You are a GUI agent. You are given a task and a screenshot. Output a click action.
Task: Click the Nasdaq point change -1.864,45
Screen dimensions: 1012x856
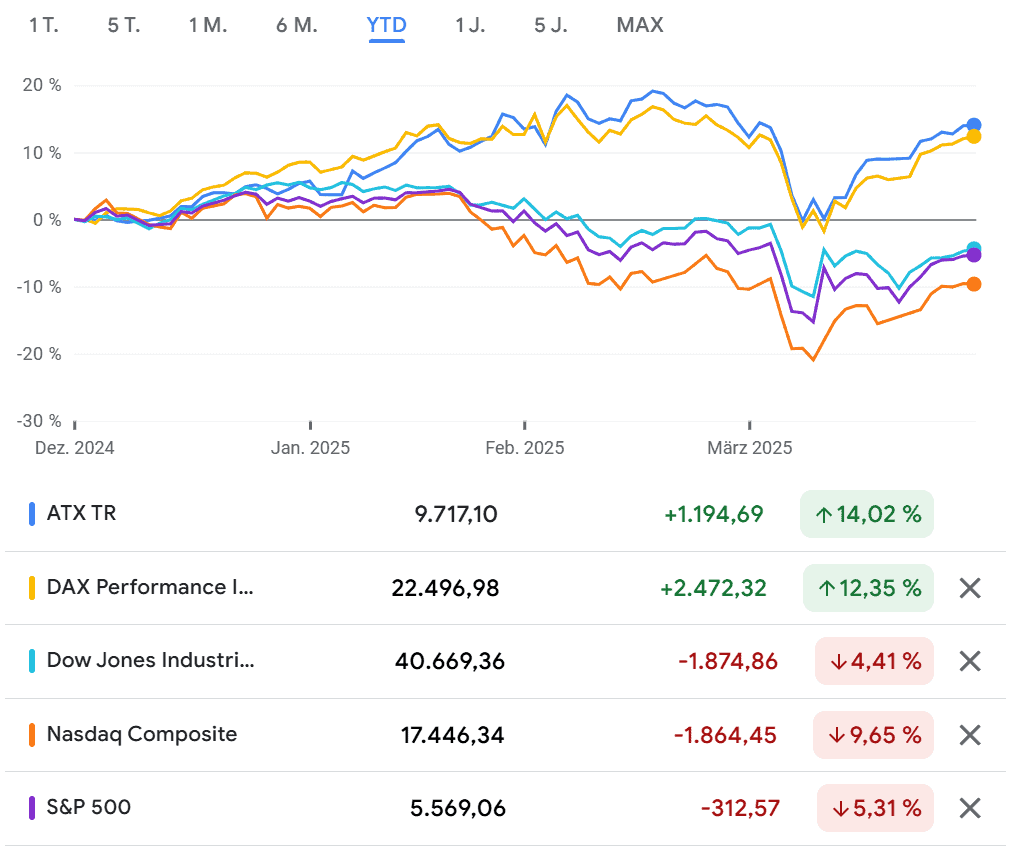point(725,735)
